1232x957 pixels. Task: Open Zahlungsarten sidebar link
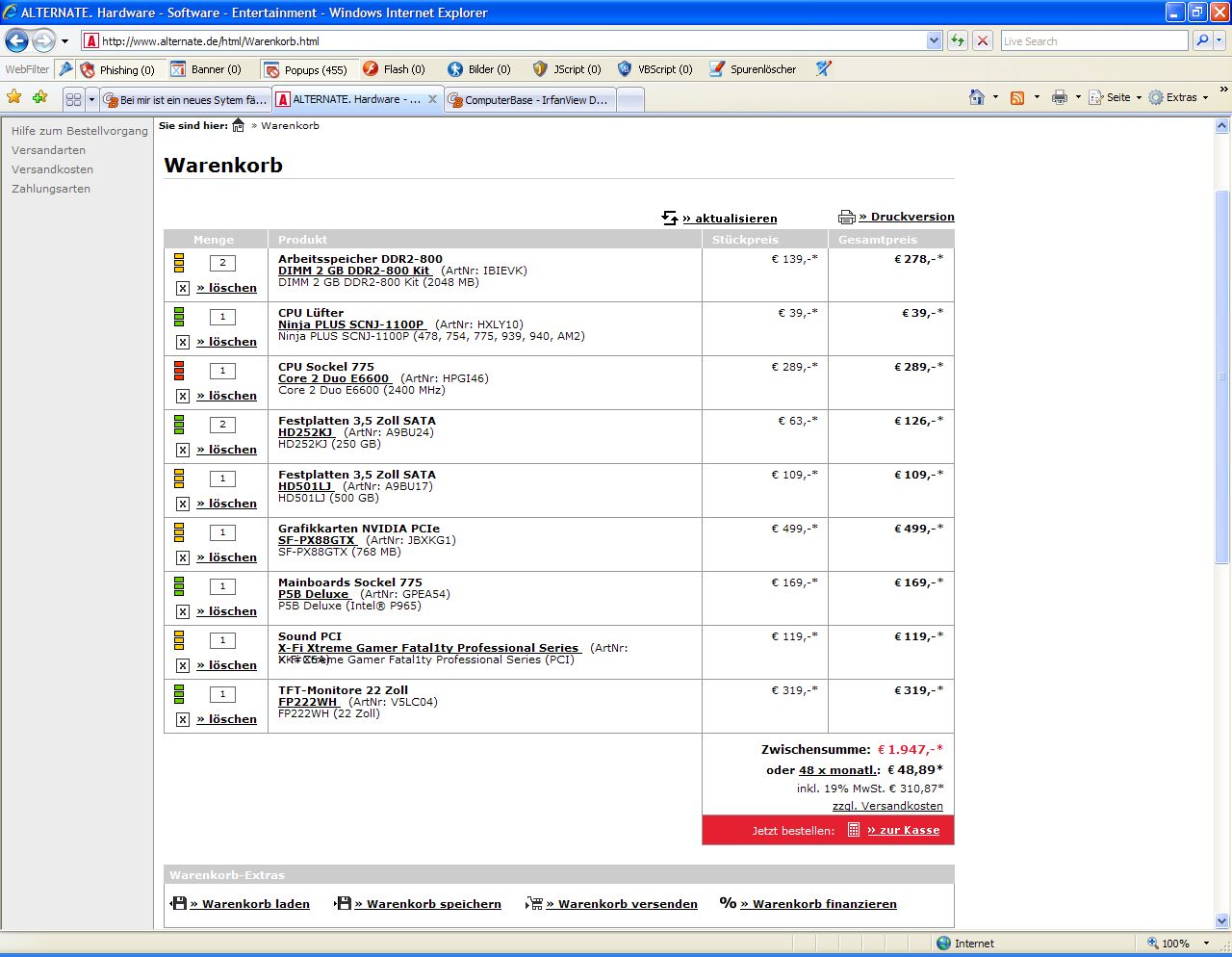pos(51,189)
